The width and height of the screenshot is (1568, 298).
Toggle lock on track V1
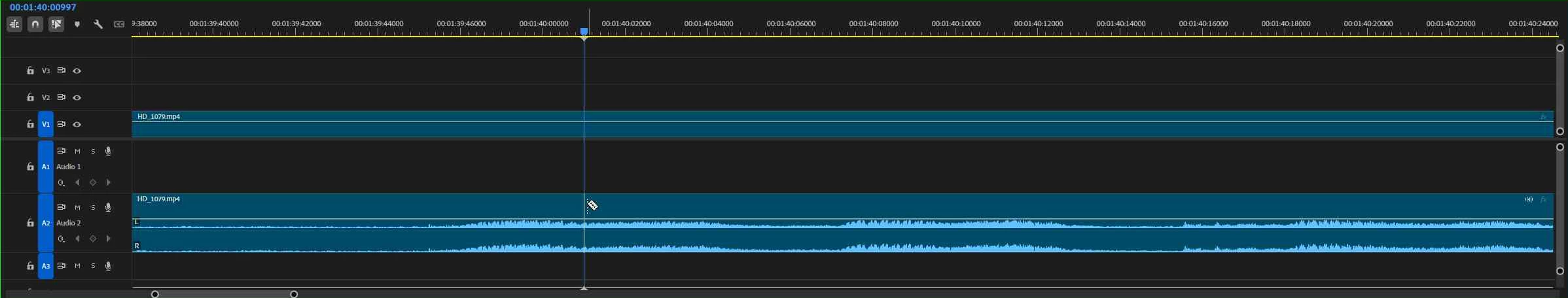[30, 124]
